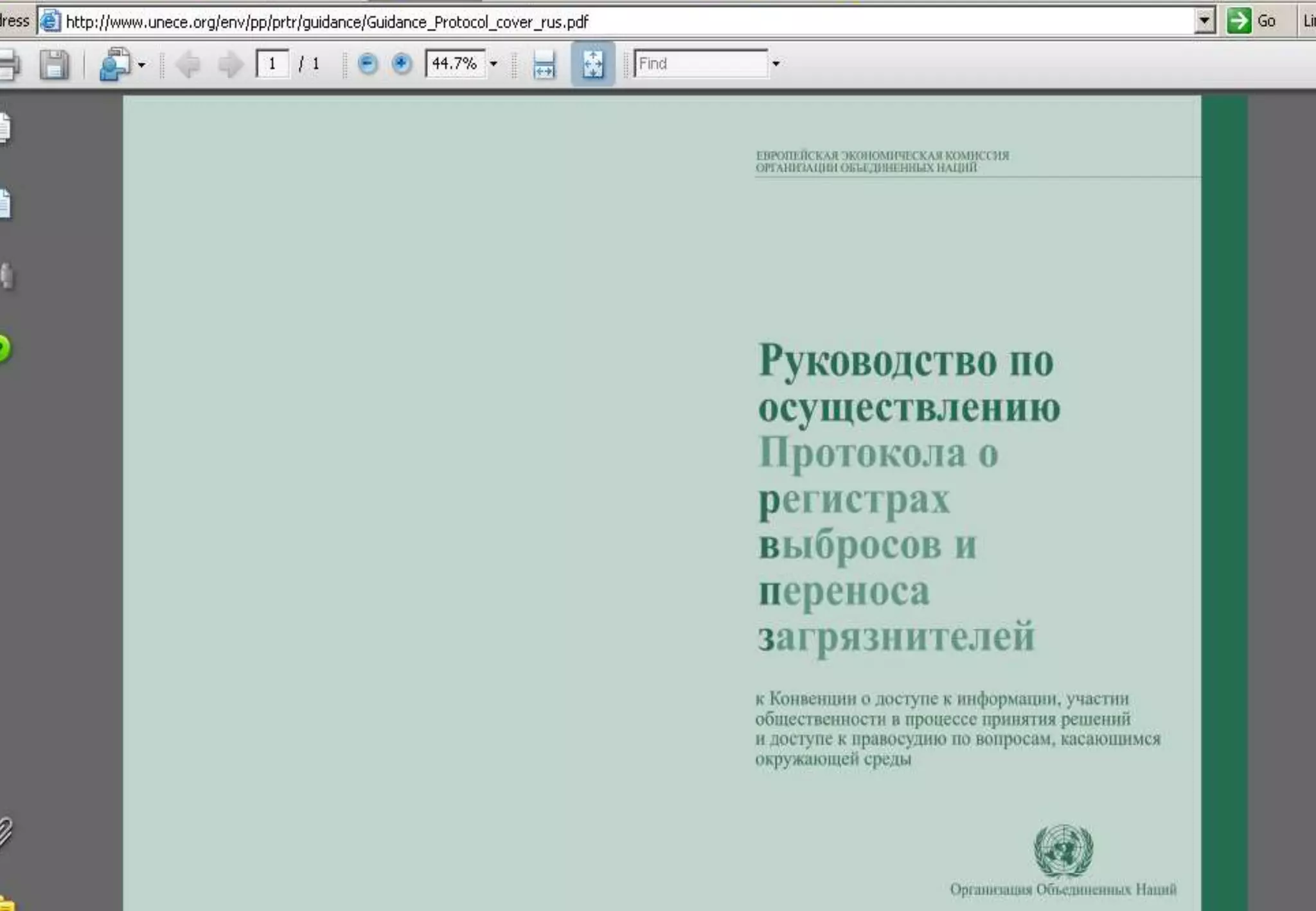This screenshot has width=1316, height=911.
Task: Go to next page arrow
Action: (230, 64)
